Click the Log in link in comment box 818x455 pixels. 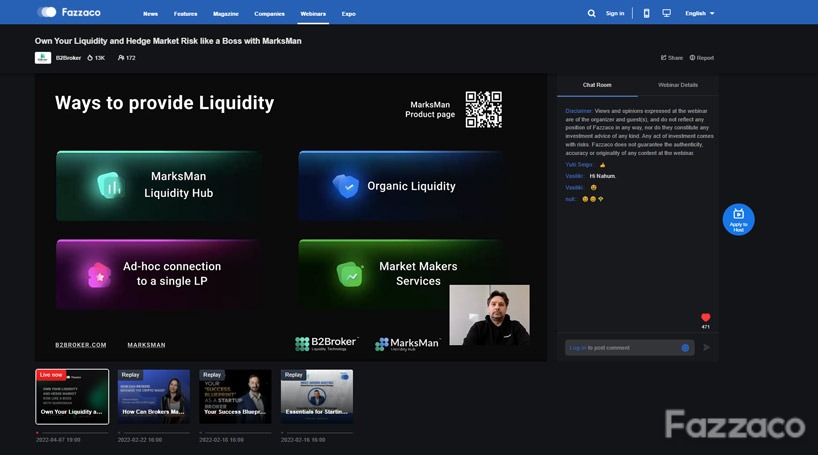coord(578,348)
